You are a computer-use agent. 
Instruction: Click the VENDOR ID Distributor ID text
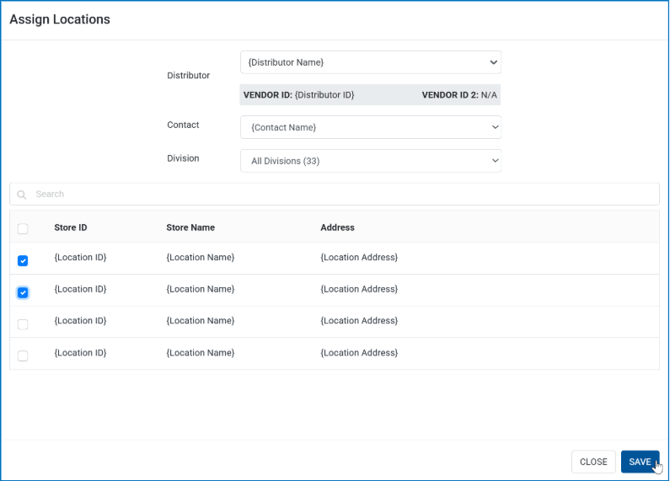299,95
